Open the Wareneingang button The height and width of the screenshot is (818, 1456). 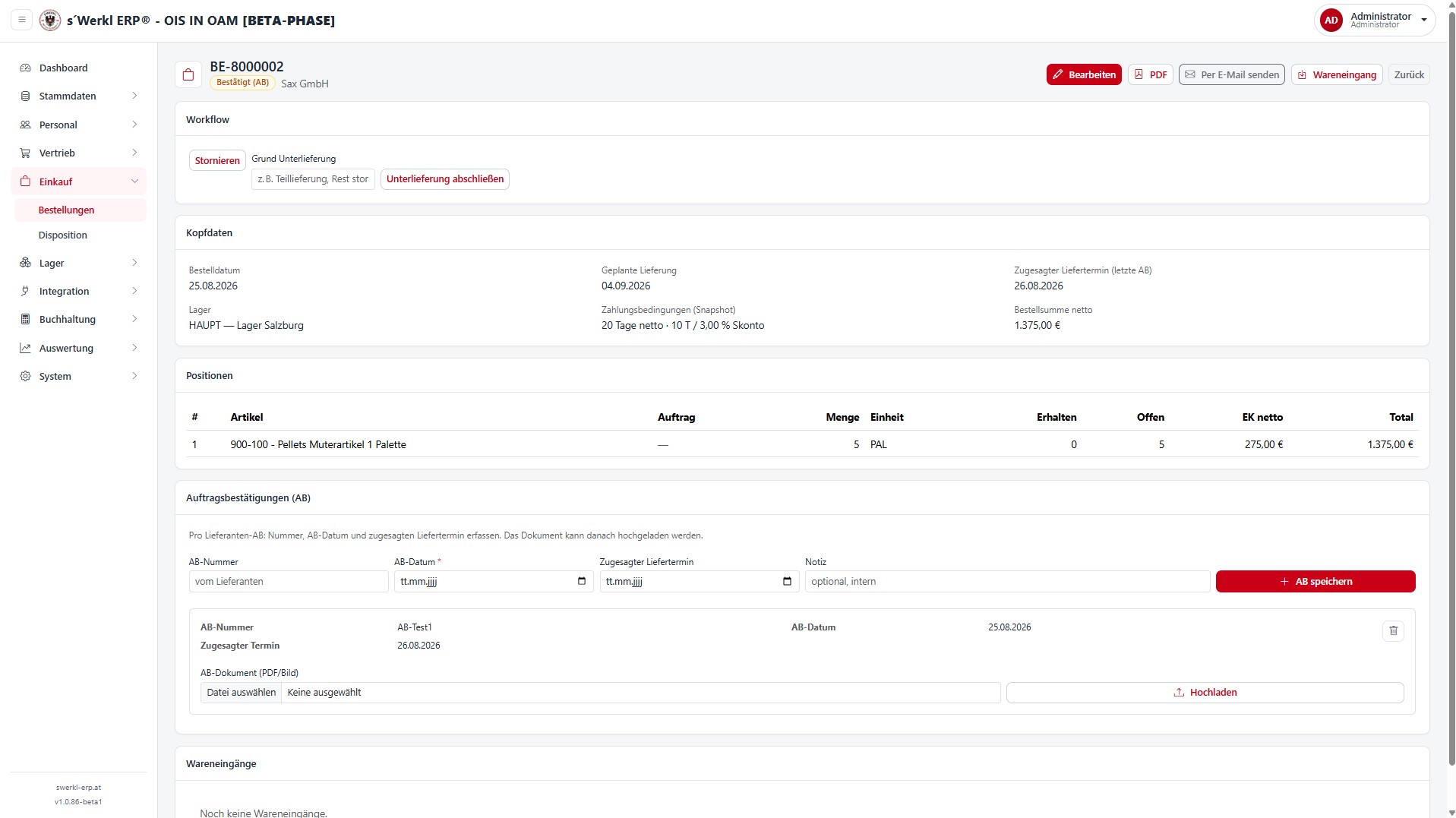click(x=1336, y=74)
